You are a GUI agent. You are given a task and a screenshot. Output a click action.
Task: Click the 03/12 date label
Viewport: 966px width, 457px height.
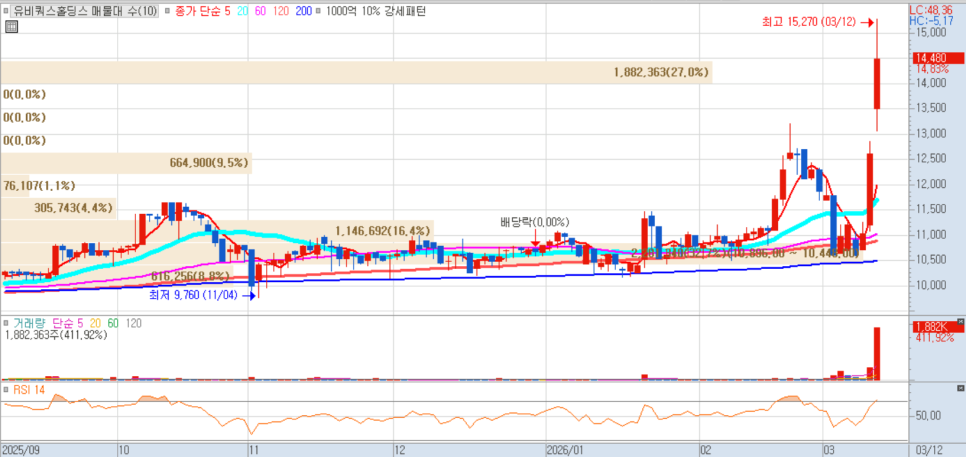[x=928, y=449]
